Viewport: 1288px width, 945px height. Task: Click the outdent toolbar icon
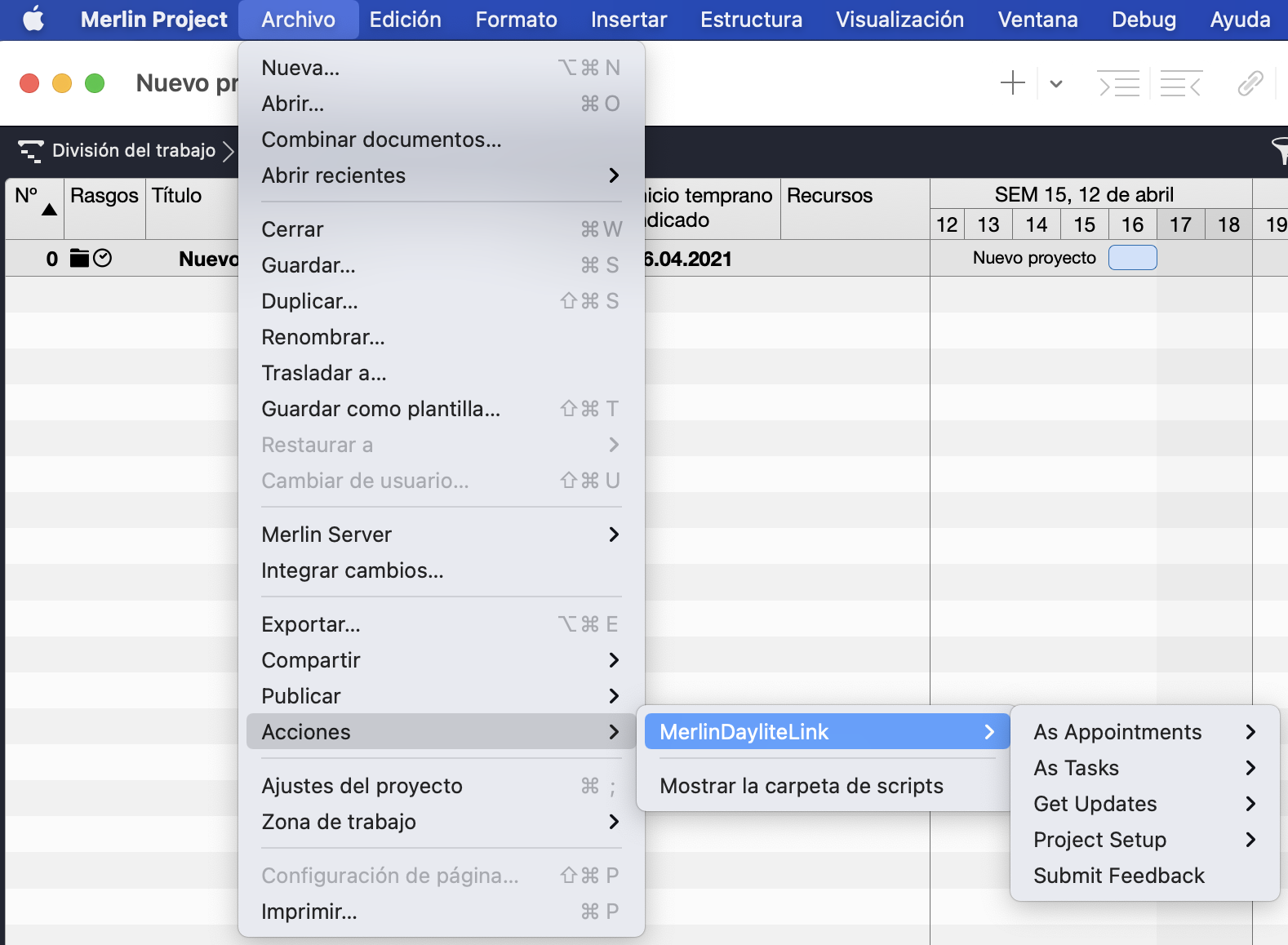[1180, 83]
